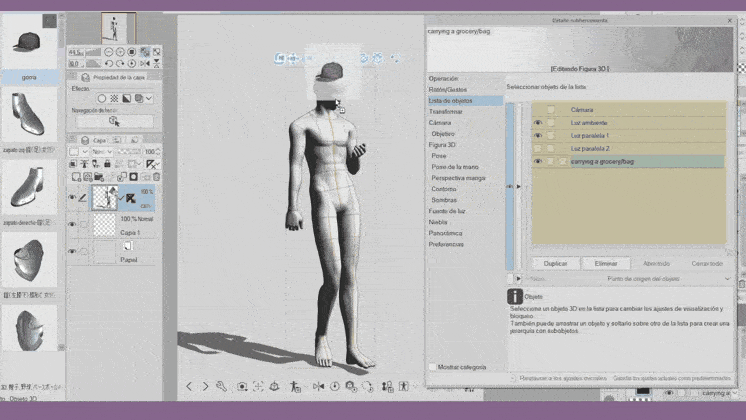The image size is (746, 420).
Task: Adjust layer opacity slider in layer panel
Action: point(128,152)
